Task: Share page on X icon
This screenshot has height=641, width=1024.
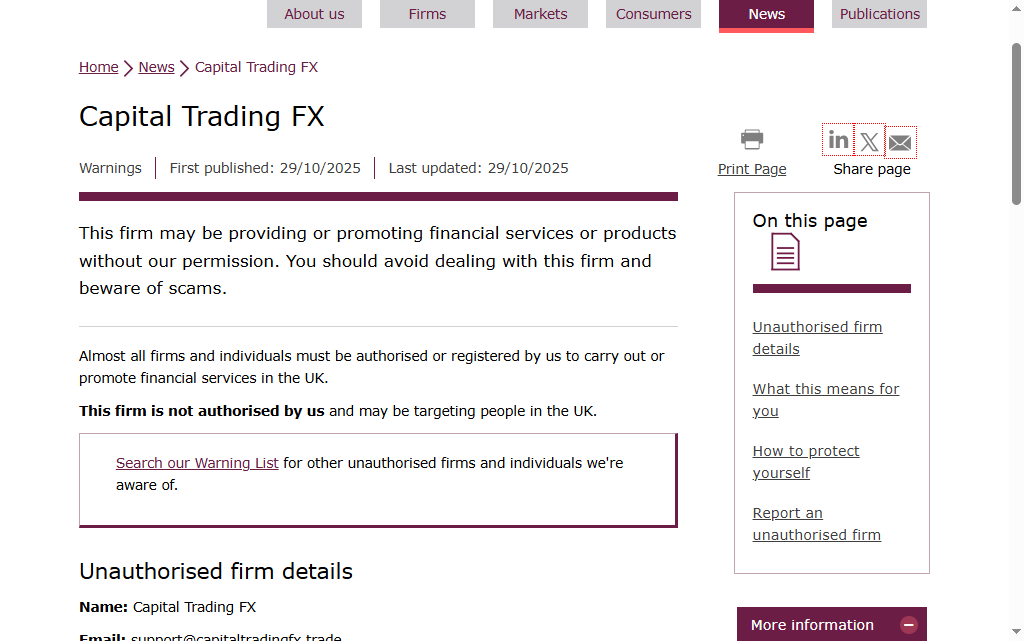Action: tap(869, 142)
